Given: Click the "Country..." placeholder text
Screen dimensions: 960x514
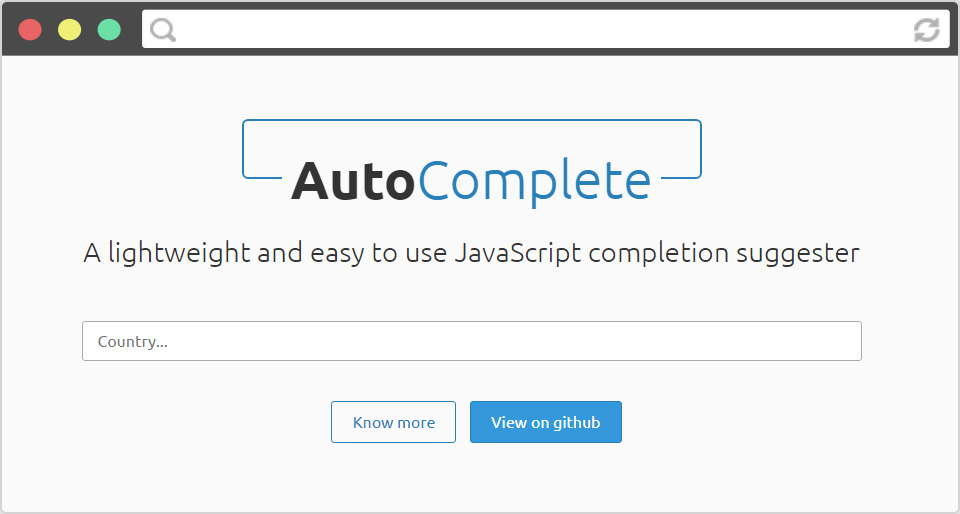Looking at the screenshot, I should pyautogui.click(x=133, y=341).
